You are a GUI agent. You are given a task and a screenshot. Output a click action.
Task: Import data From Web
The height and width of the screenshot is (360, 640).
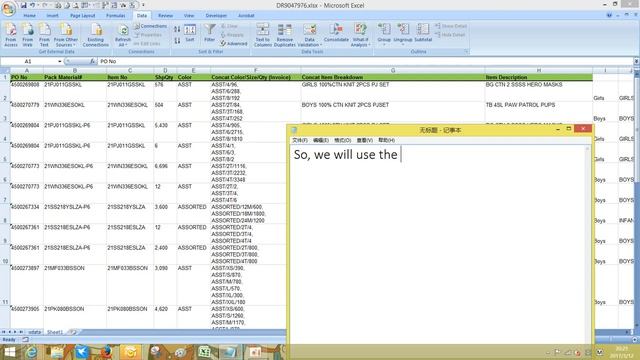pos(27,35)
